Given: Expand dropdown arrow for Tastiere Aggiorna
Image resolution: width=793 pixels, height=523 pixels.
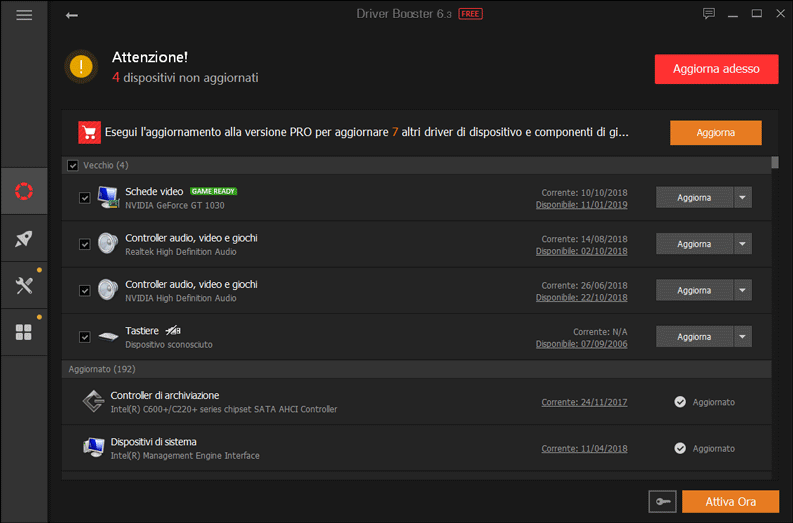Looking at the screenshot, I should 742,336.
